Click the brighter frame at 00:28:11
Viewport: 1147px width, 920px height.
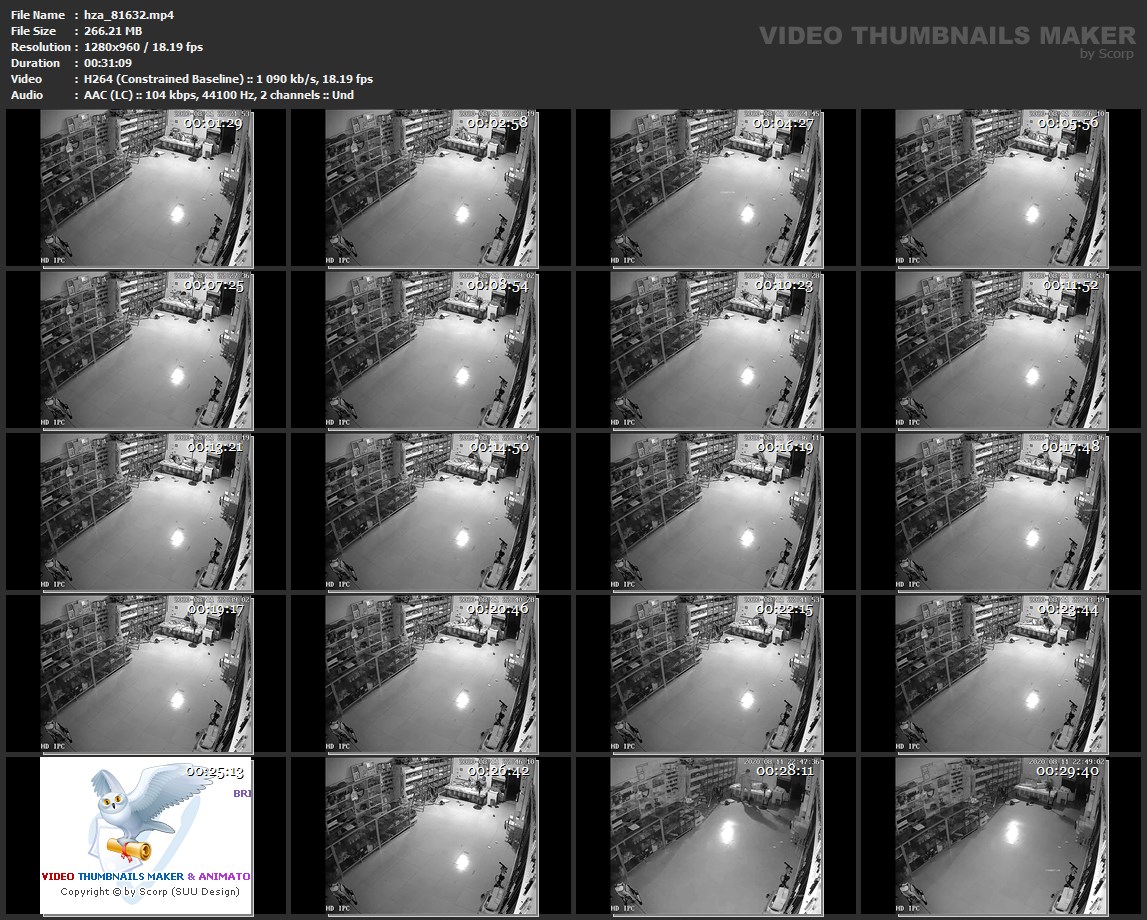click(x=716, y=836)
